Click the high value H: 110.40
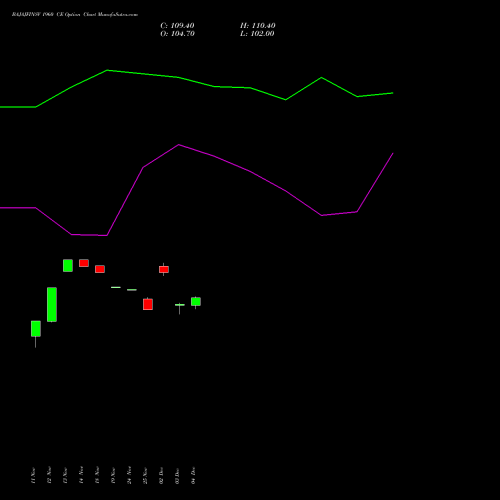The image size is (500, 500). tap(258, 26)
